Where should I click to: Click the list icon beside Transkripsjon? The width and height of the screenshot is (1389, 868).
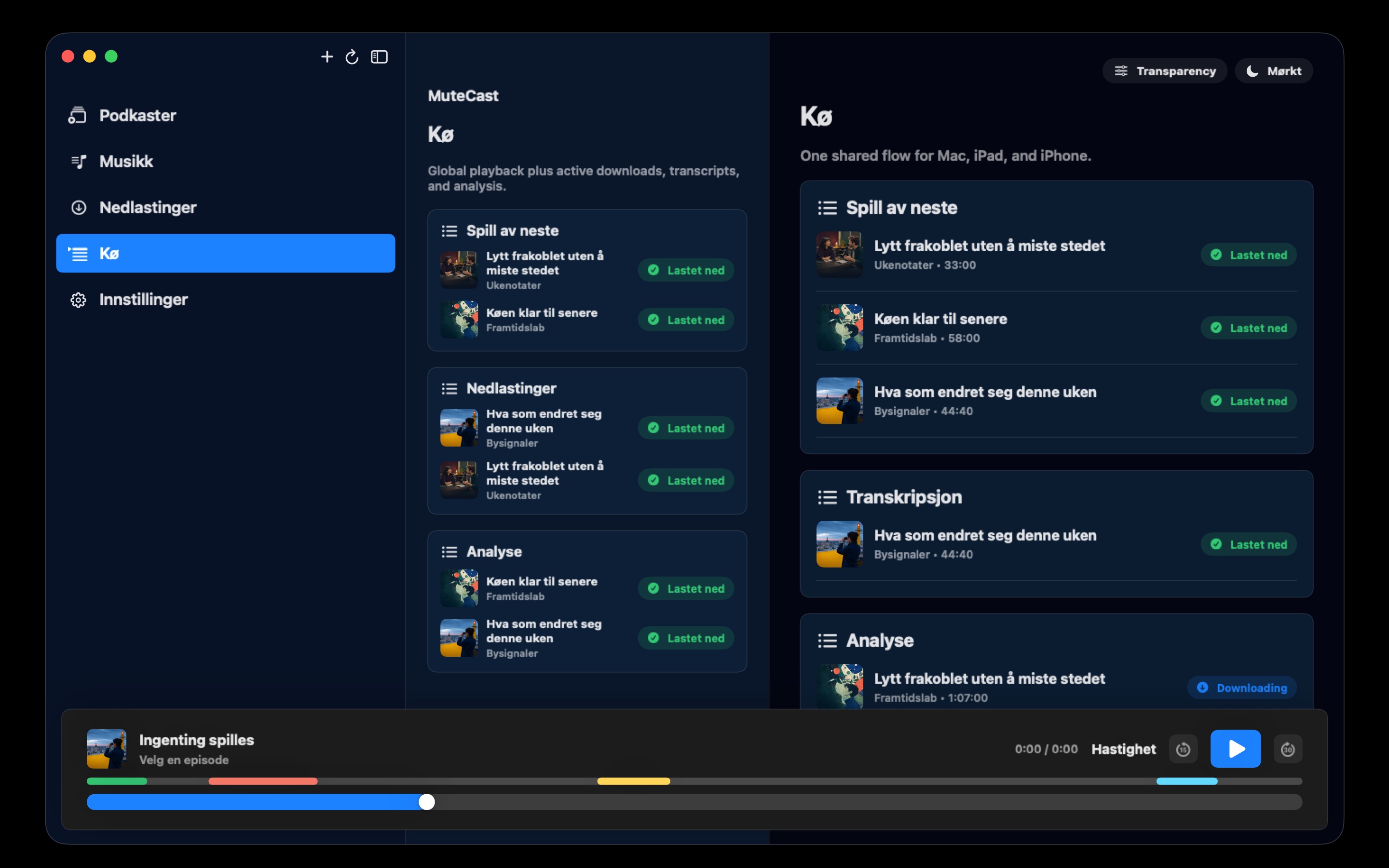[x=827, y=497]
